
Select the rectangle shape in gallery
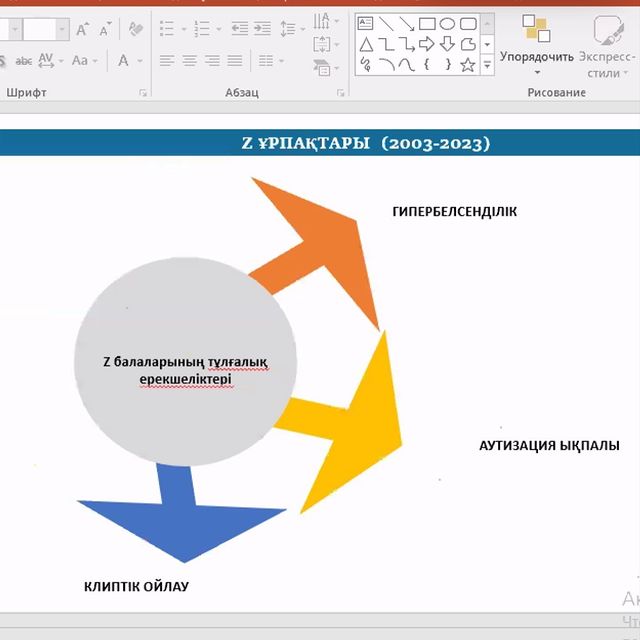[427, 23]
